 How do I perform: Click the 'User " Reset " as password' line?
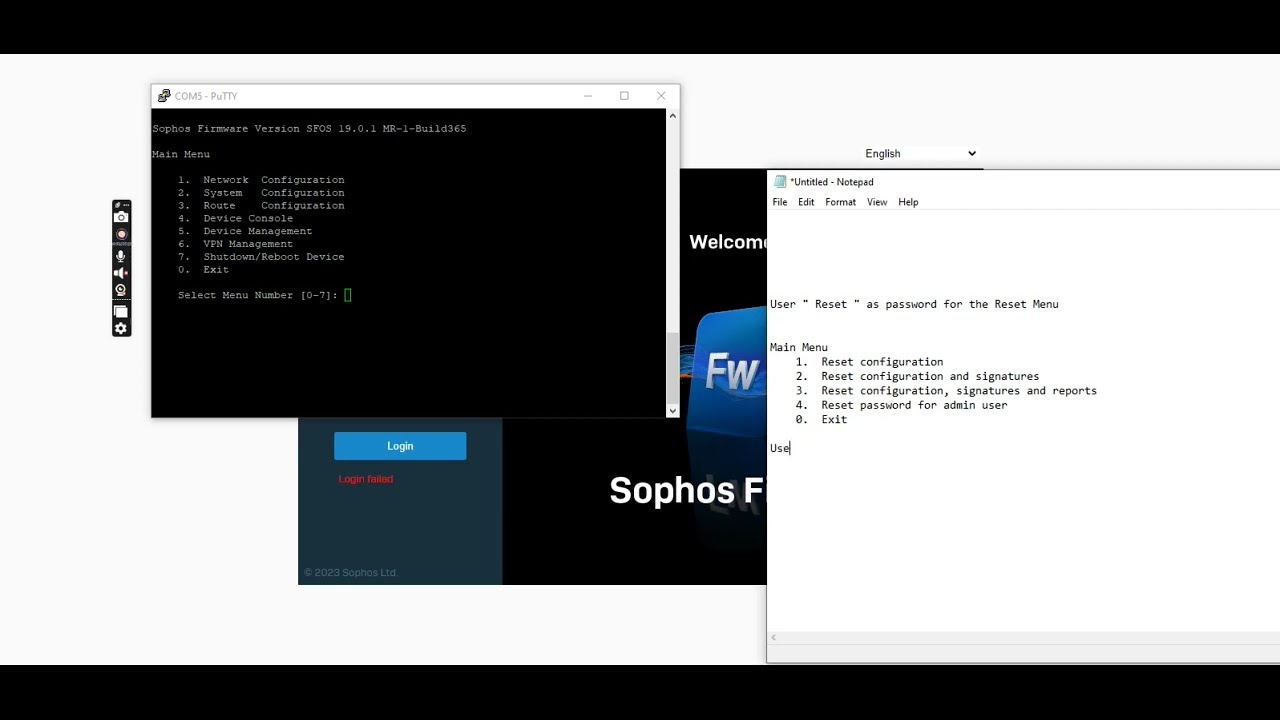[914, 304]
